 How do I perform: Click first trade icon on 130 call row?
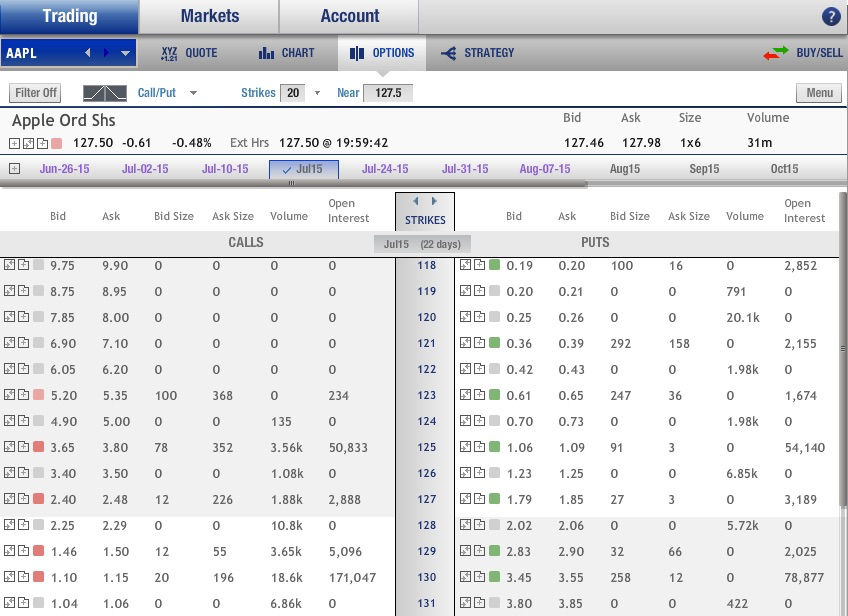tap(10, 577)
